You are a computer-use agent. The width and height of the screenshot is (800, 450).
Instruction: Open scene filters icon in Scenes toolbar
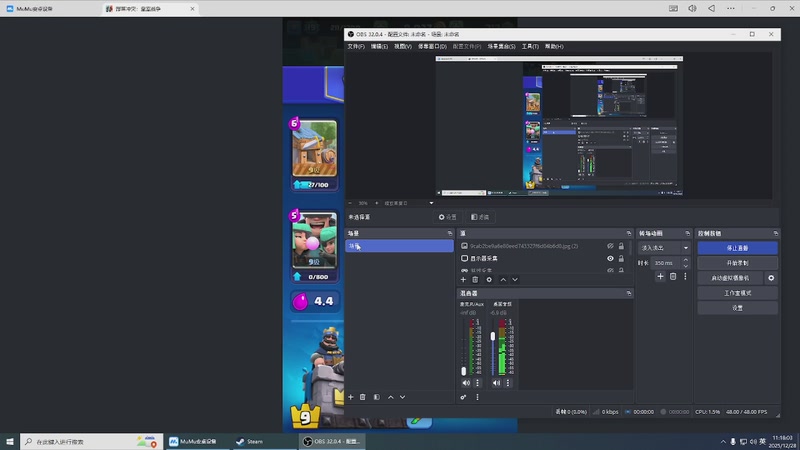[x=377, y=397]
